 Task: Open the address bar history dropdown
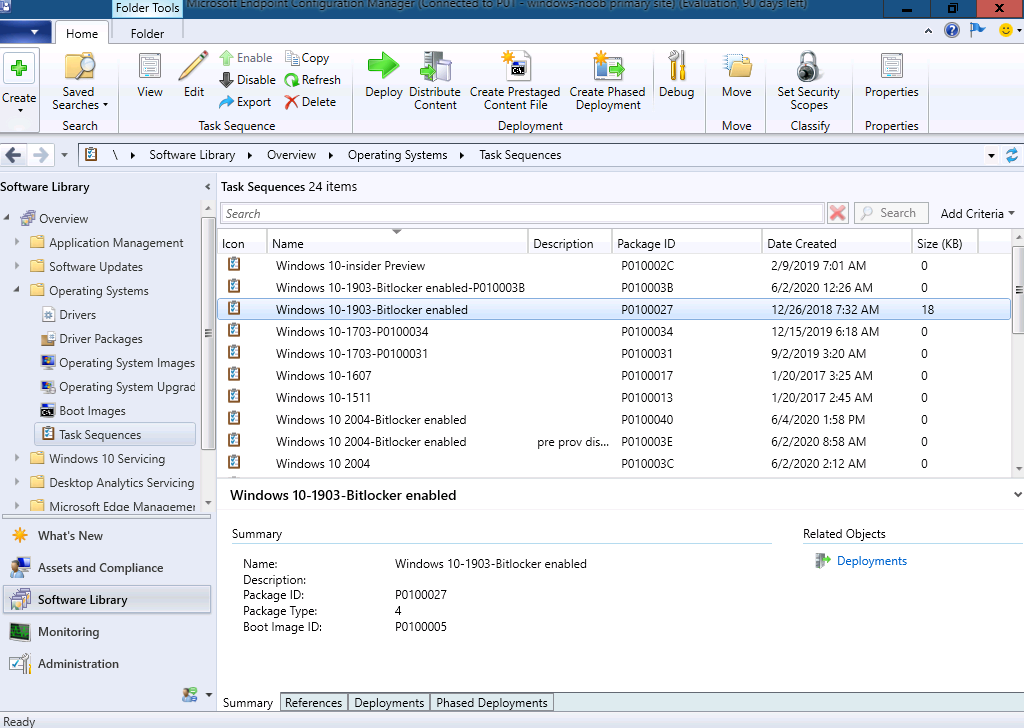[x=991, y=155]
